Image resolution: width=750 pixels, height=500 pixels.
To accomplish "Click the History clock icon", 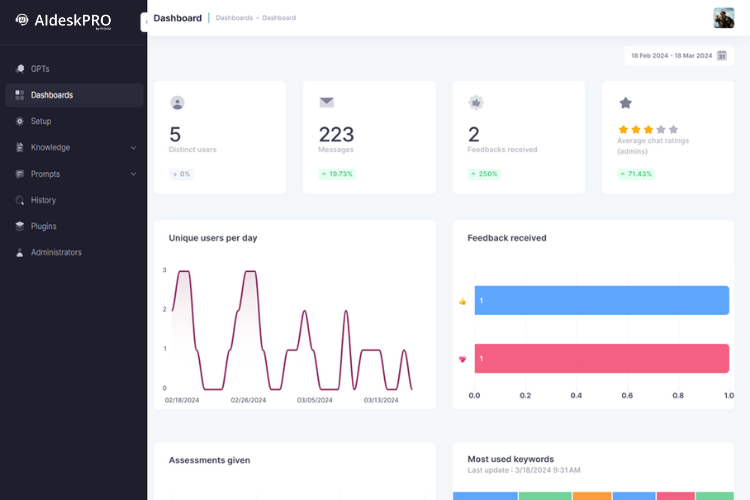I will (x=20, y=200).
